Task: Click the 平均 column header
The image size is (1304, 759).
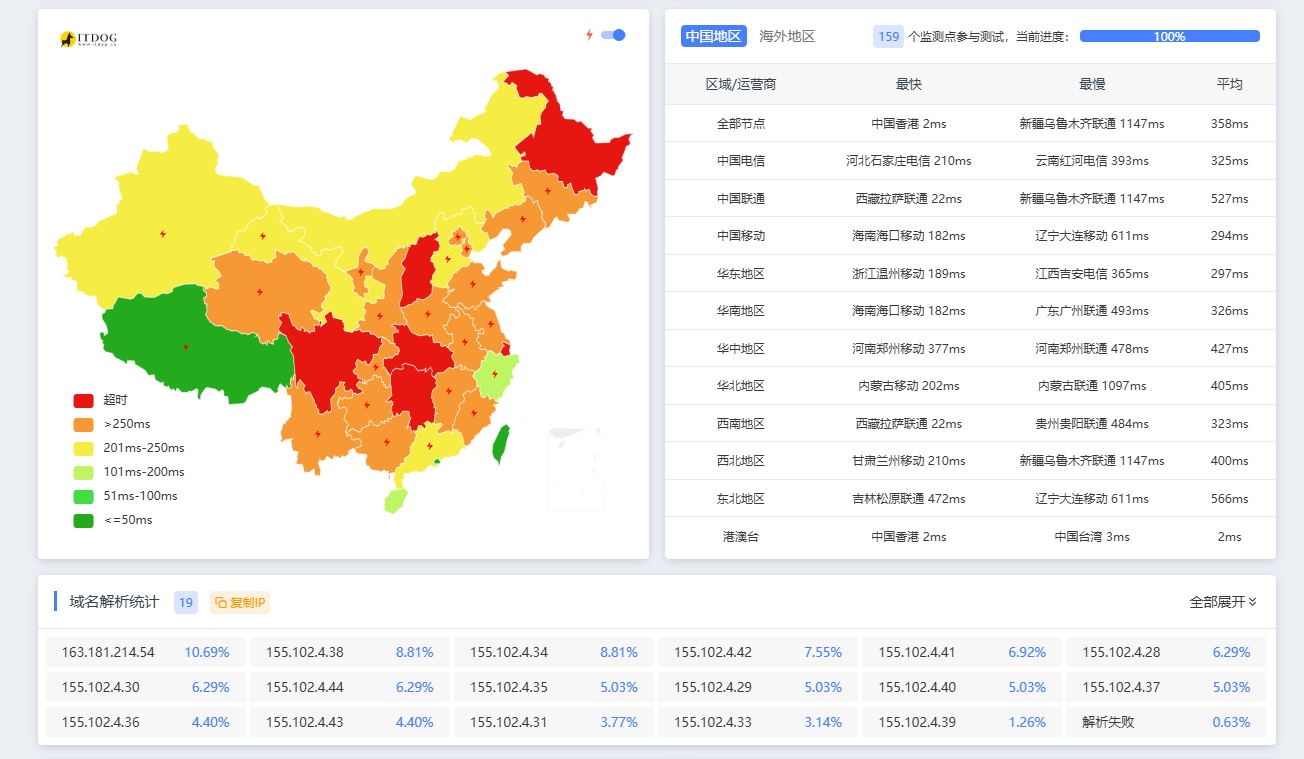Action: click(1229, 84)
